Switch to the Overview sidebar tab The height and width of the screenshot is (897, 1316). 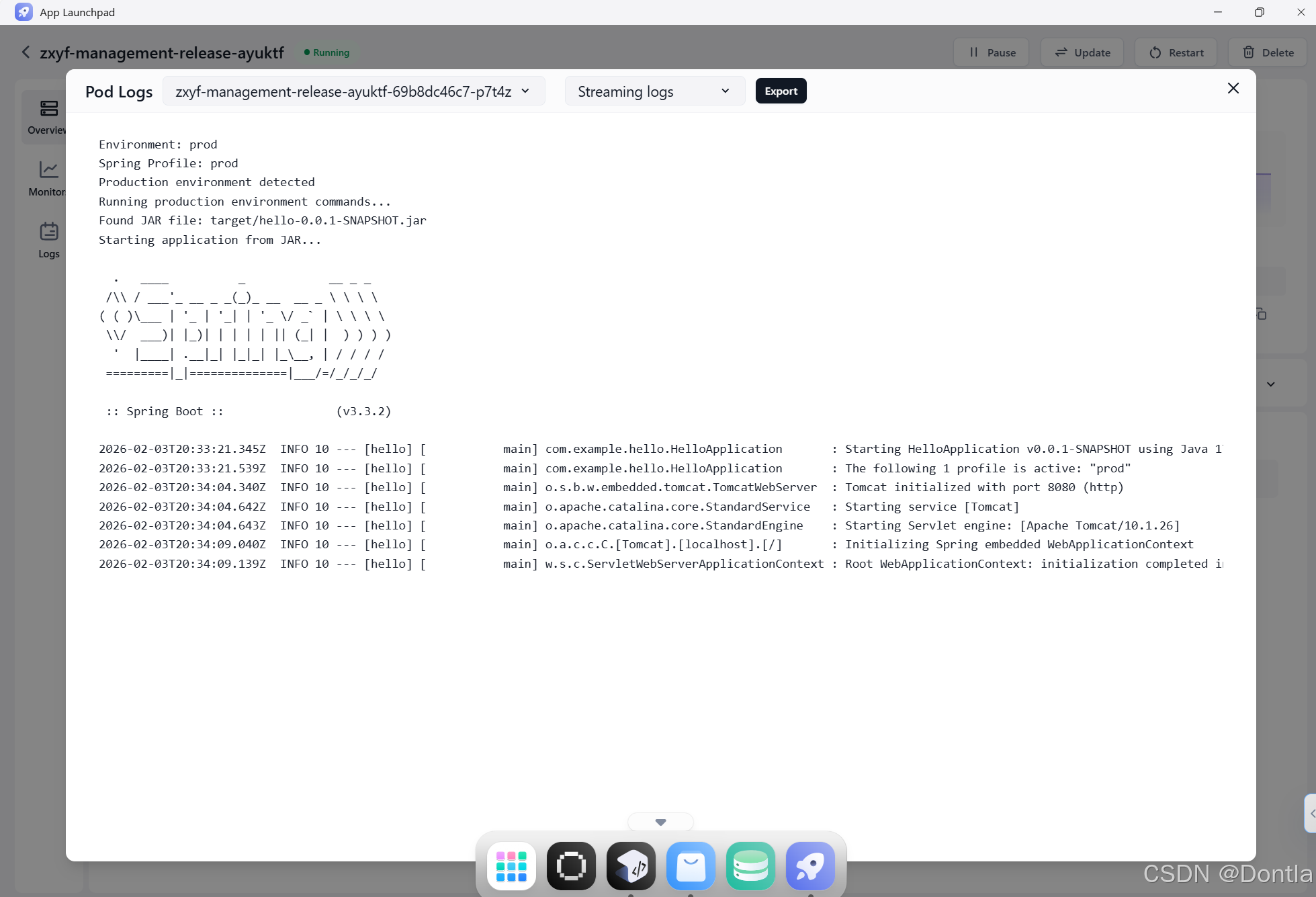(48, 117)
